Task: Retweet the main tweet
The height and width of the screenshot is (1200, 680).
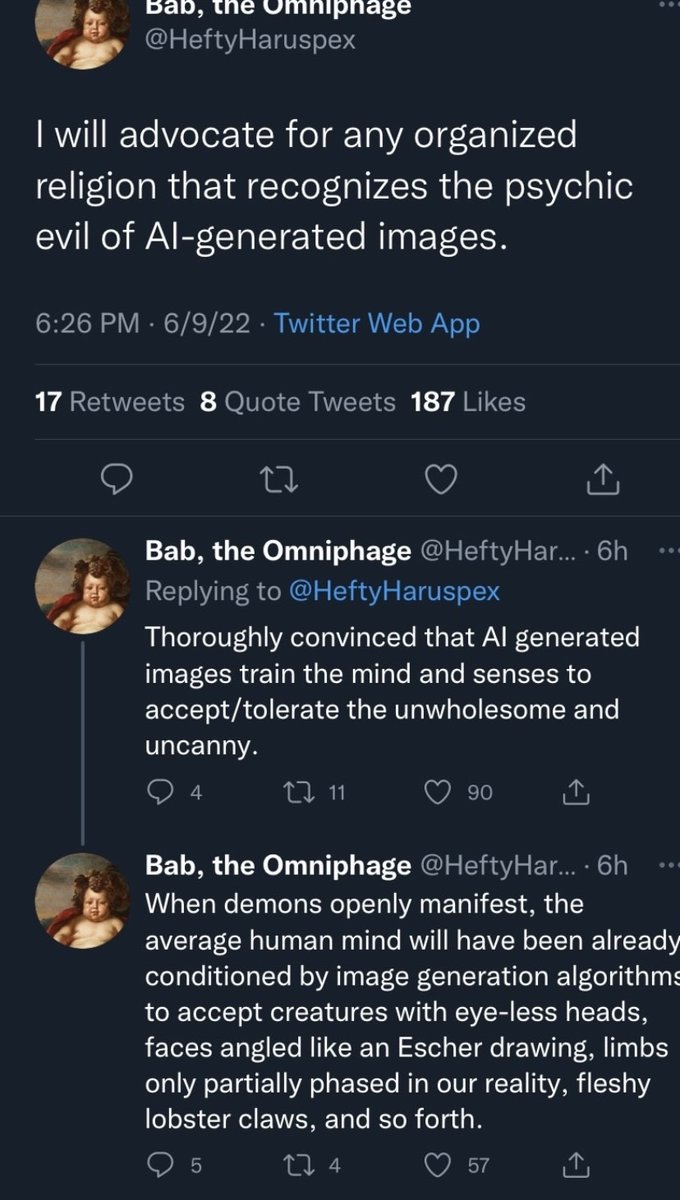Action: (x=271, y=481)
